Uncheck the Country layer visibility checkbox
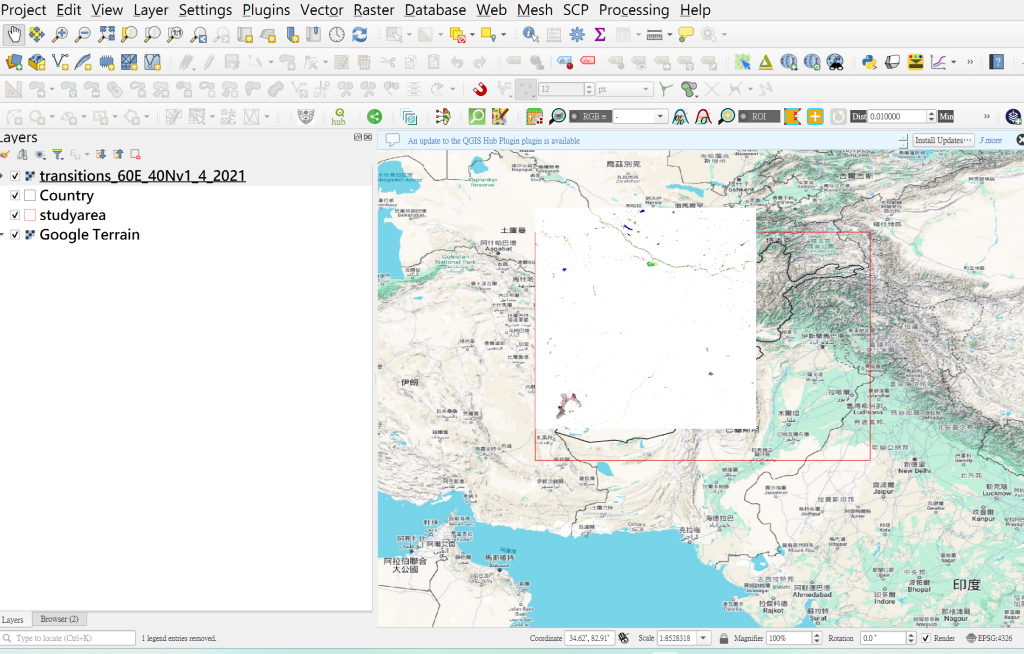The width and height of the screenshot is (1024, 654). 15,195
